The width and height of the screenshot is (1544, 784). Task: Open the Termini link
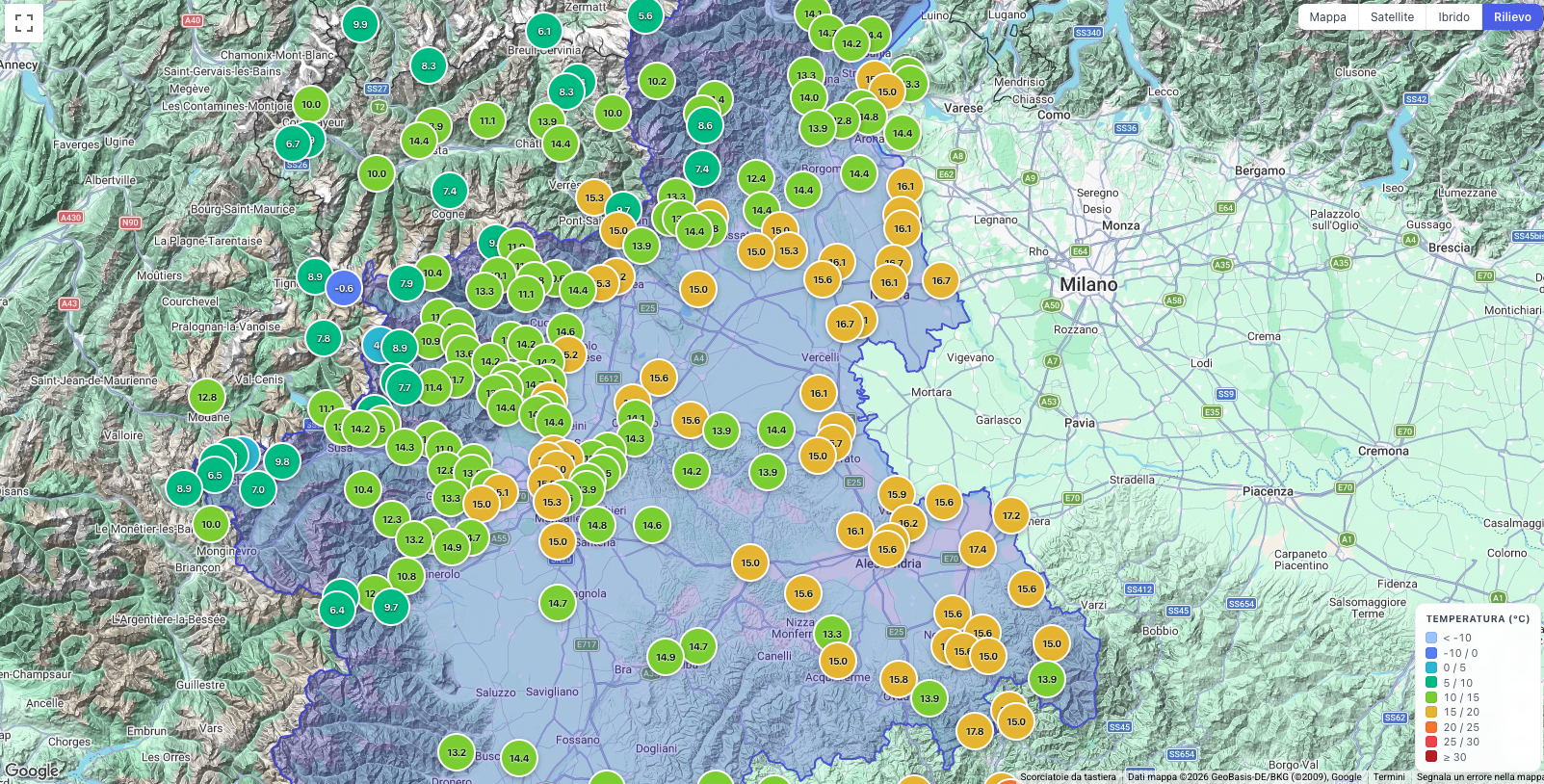[1389, 777]
